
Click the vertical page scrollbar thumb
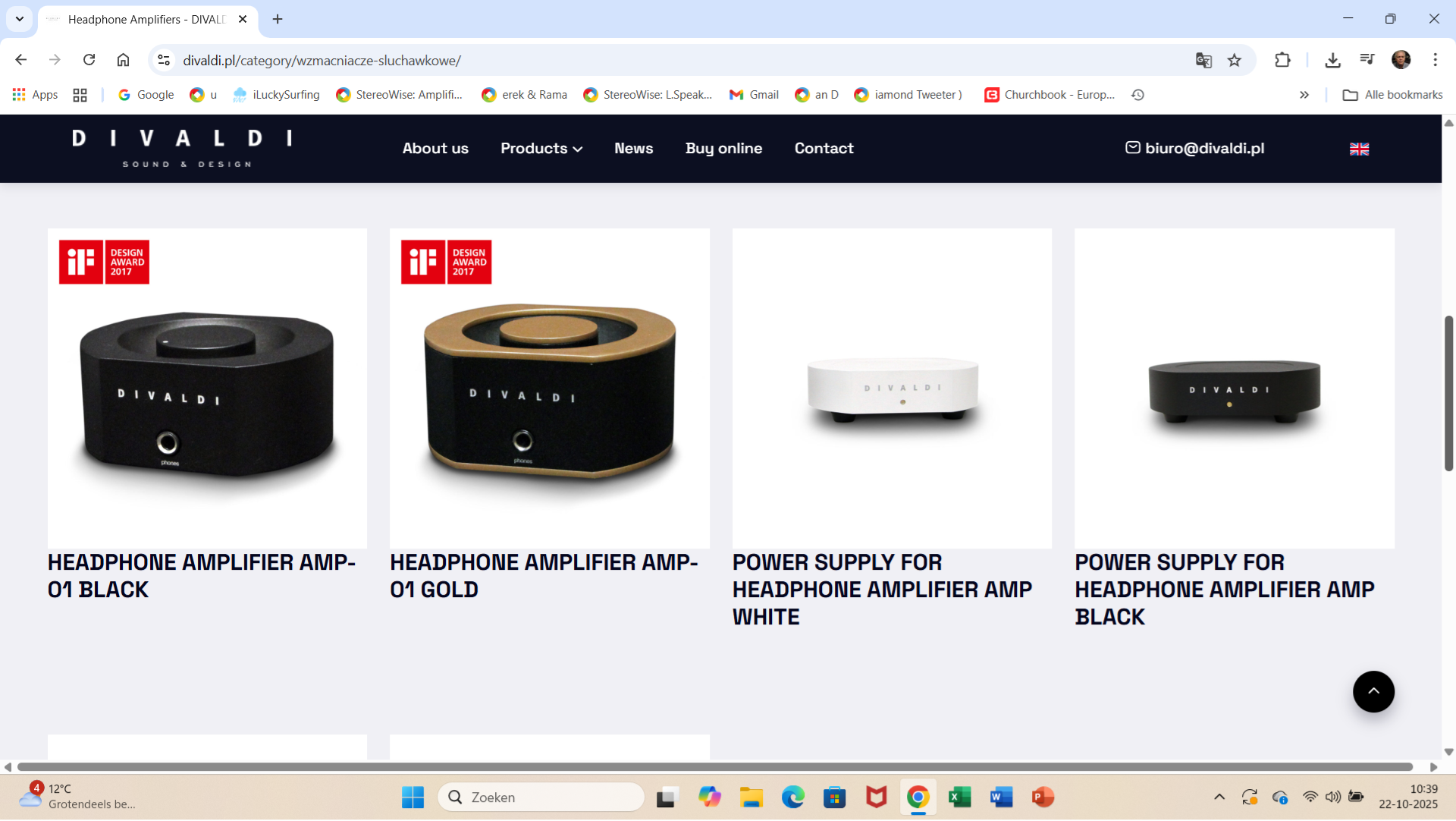(1448, 394)
